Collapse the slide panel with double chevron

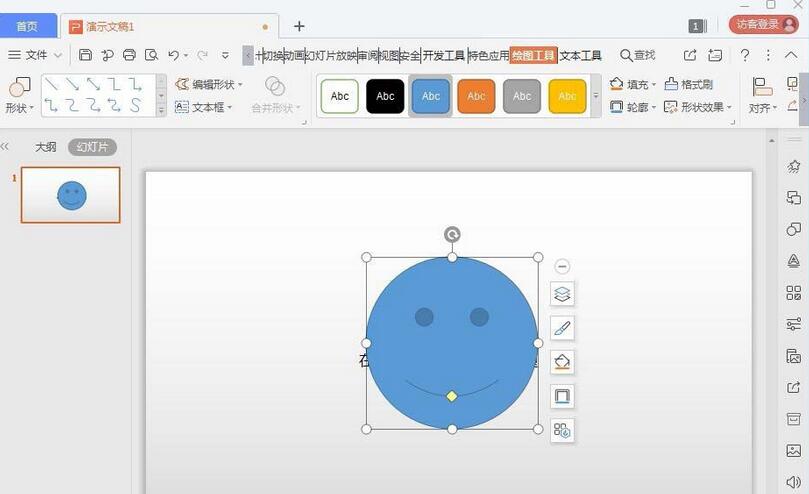5,147
